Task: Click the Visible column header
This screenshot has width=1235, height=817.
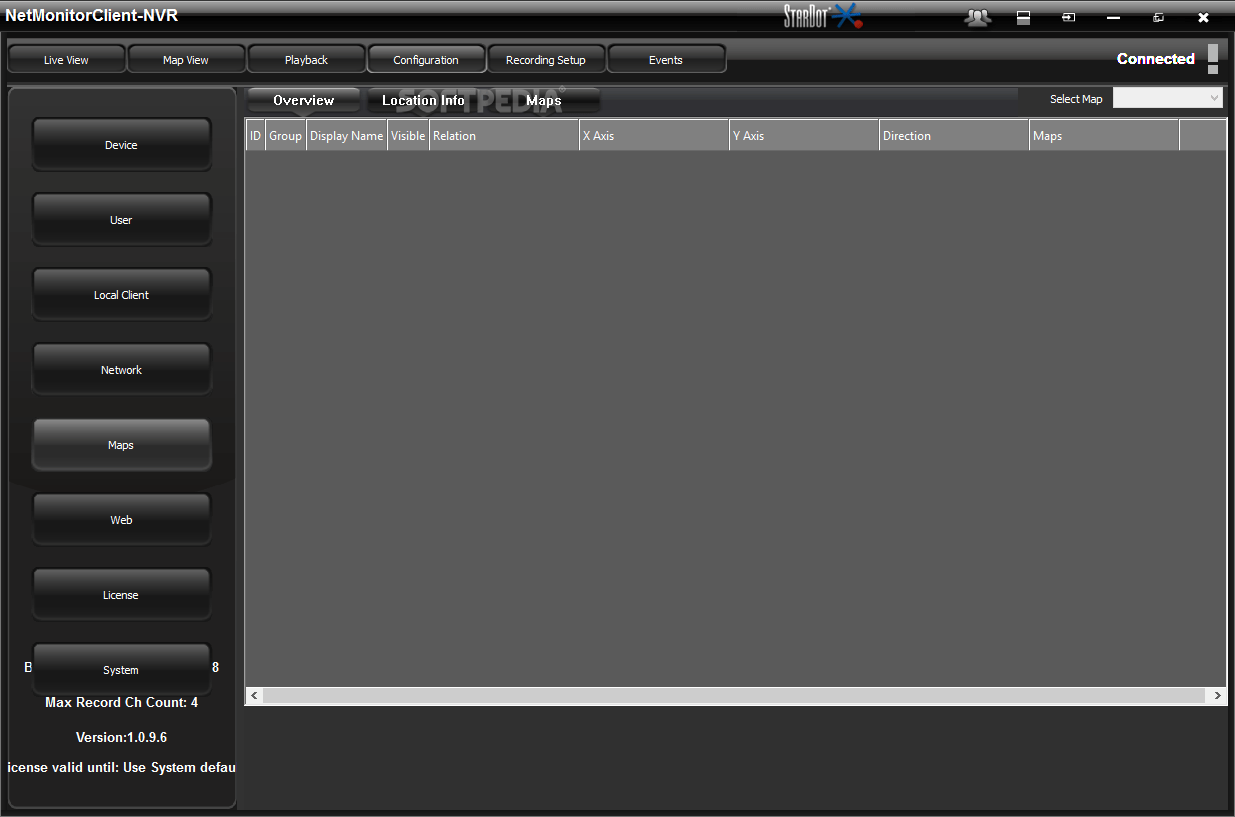Action: 408,136
